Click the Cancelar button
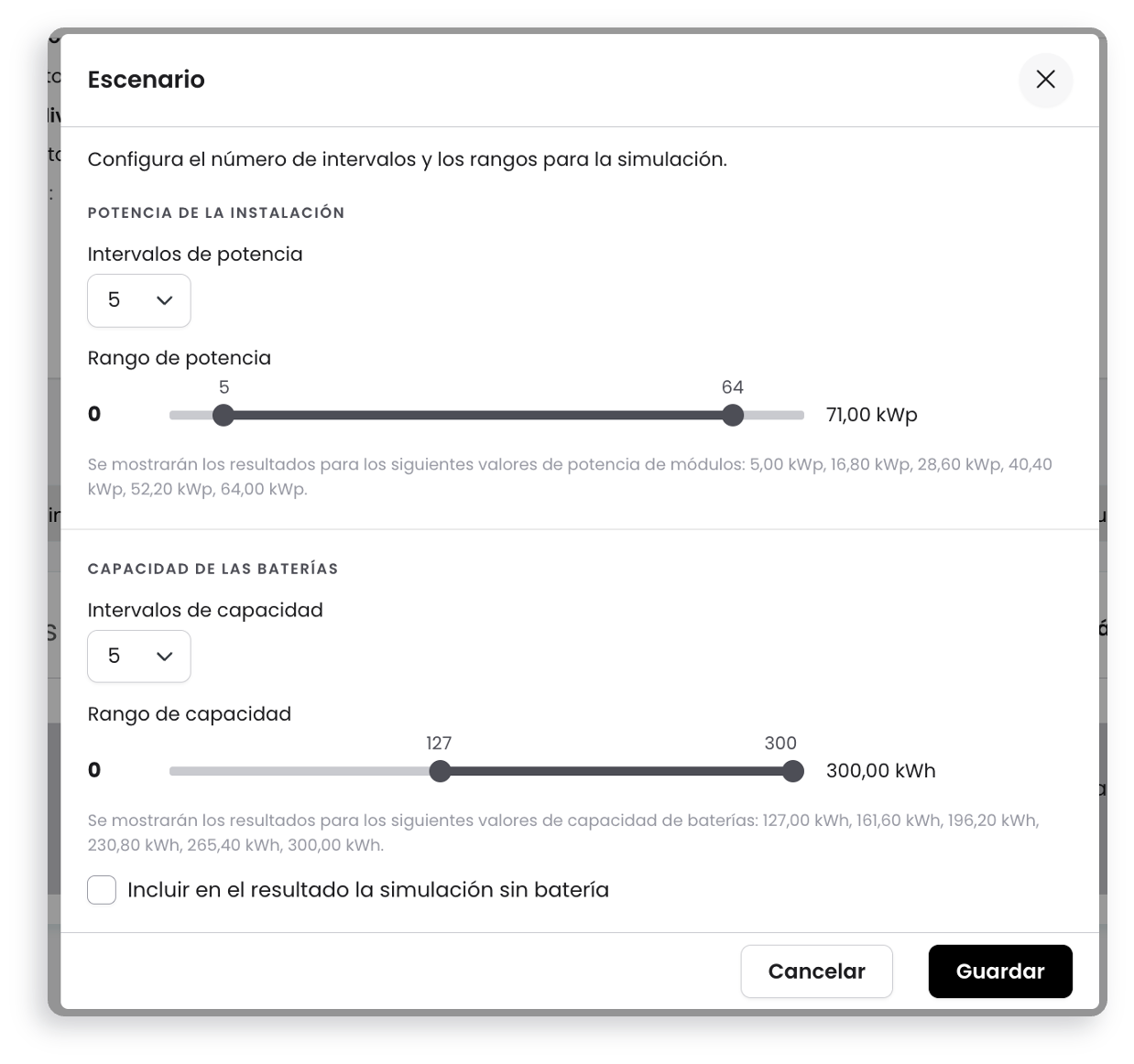Image resolution: width=1134 pixels, height=1064 pixels. coord(816,972)
